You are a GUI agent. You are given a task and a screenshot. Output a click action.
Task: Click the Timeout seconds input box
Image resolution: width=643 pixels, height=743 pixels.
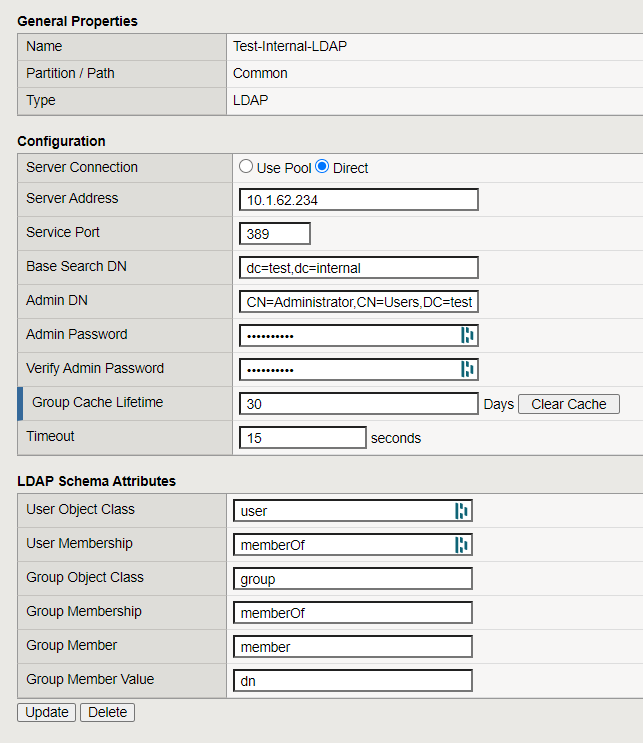[303, 438]
